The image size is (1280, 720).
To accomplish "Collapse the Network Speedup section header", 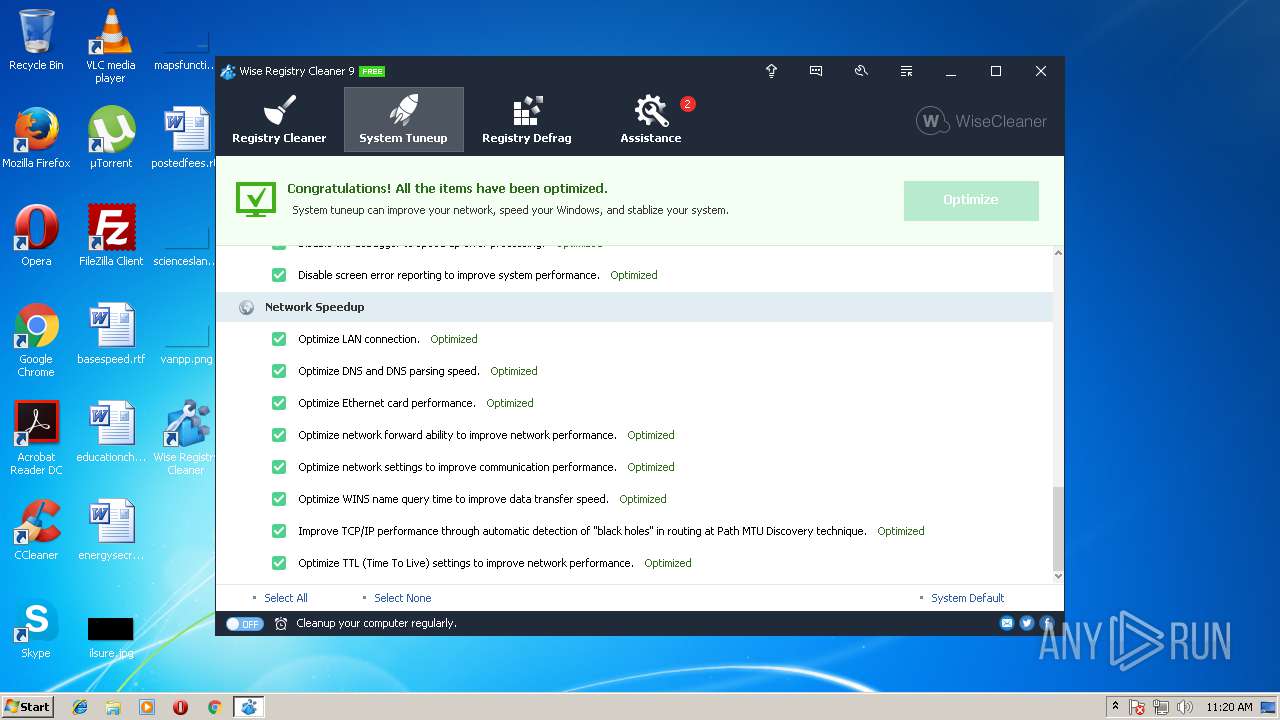I will 634,307.
